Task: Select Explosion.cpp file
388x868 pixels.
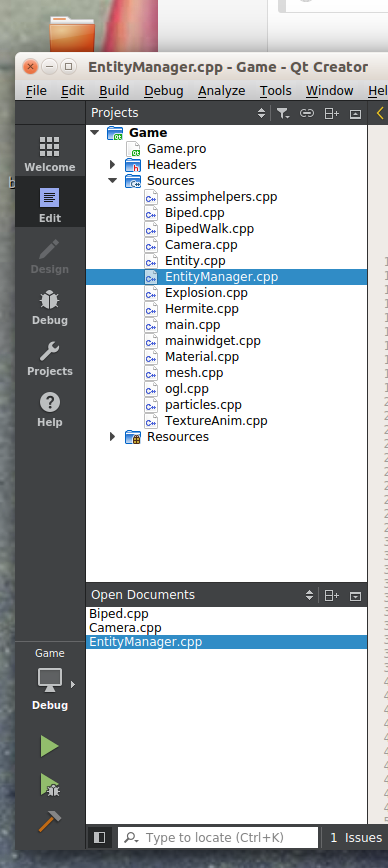Action: point(206,293)
